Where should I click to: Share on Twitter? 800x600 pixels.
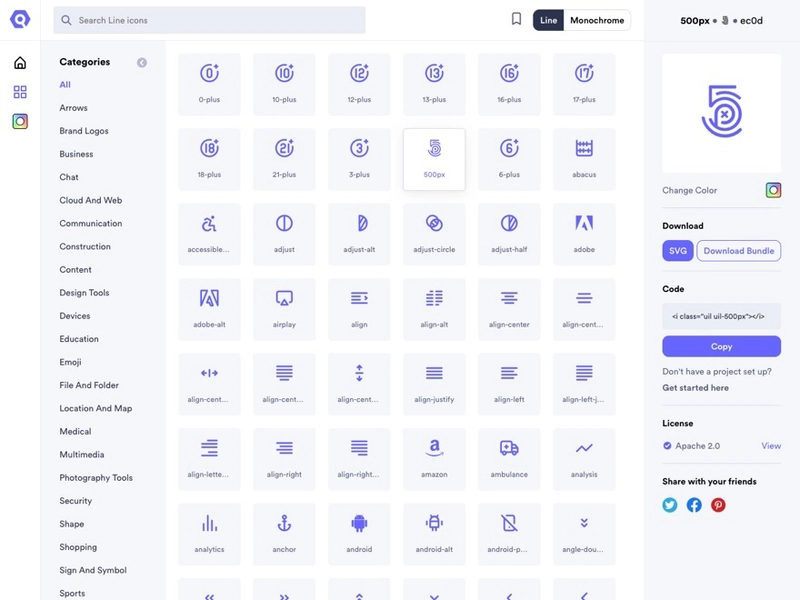(x=670, y=505)
